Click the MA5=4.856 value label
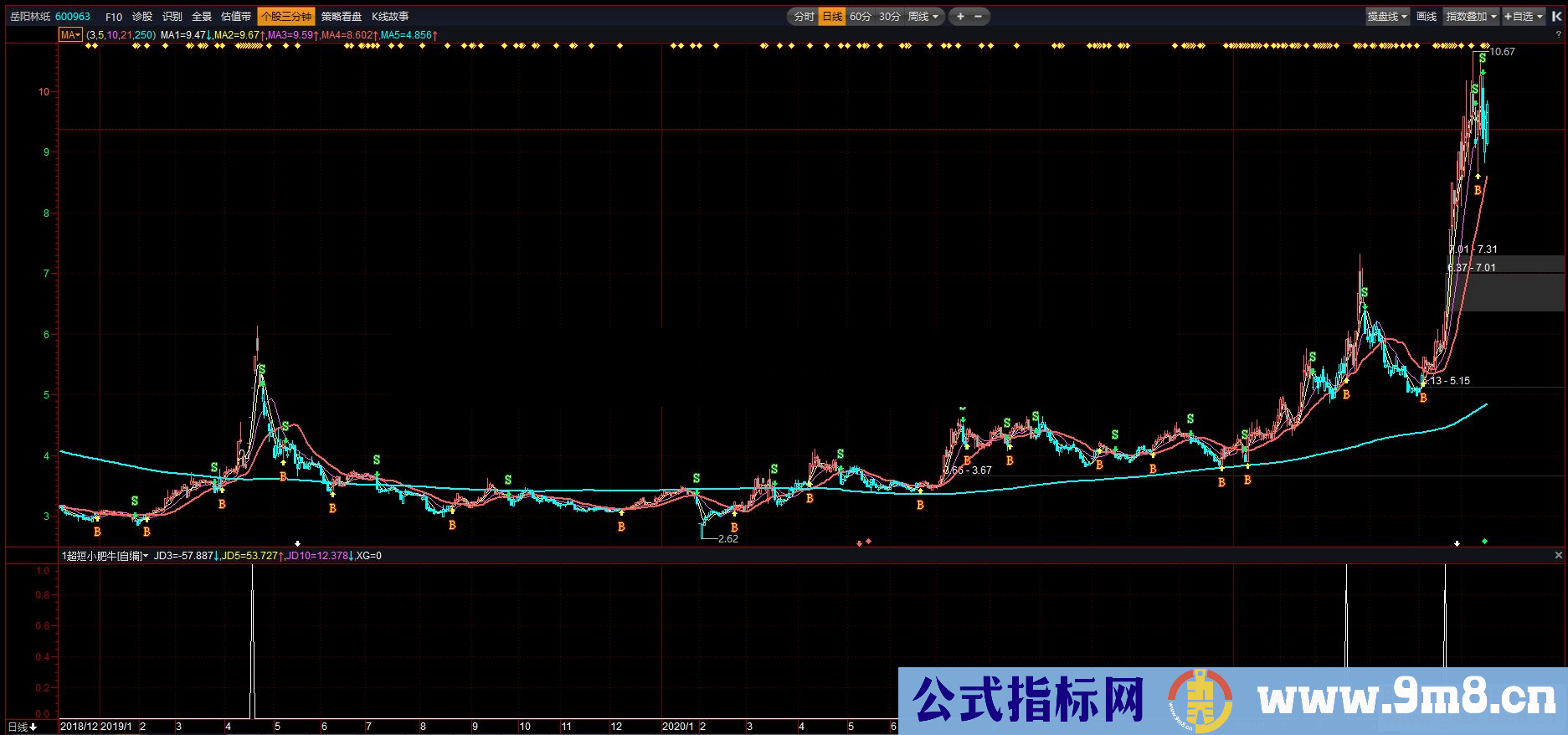1568x735 pixels. coord(406,35)
